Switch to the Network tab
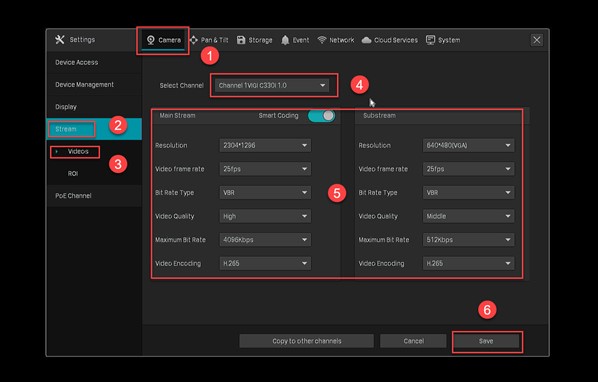The image size is (598, 382). coord(336,40)
